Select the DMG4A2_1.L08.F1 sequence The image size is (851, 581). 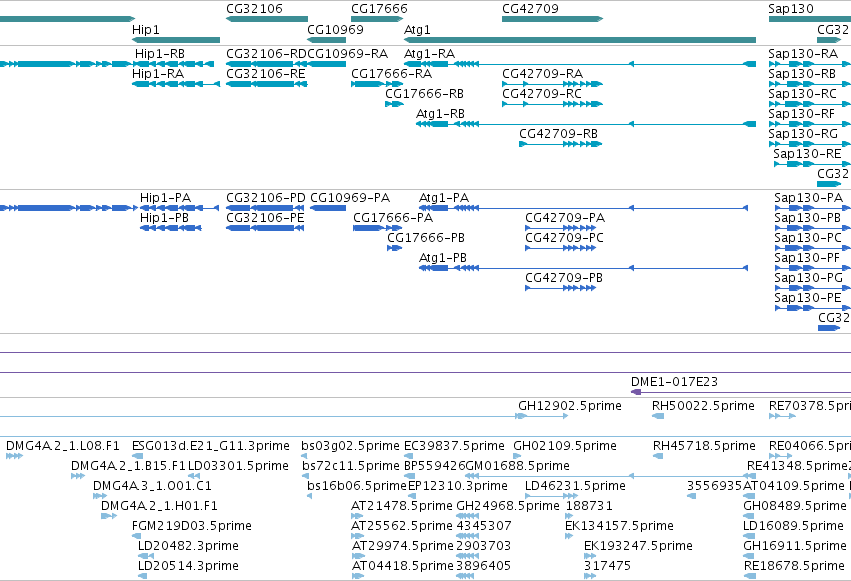14,456
